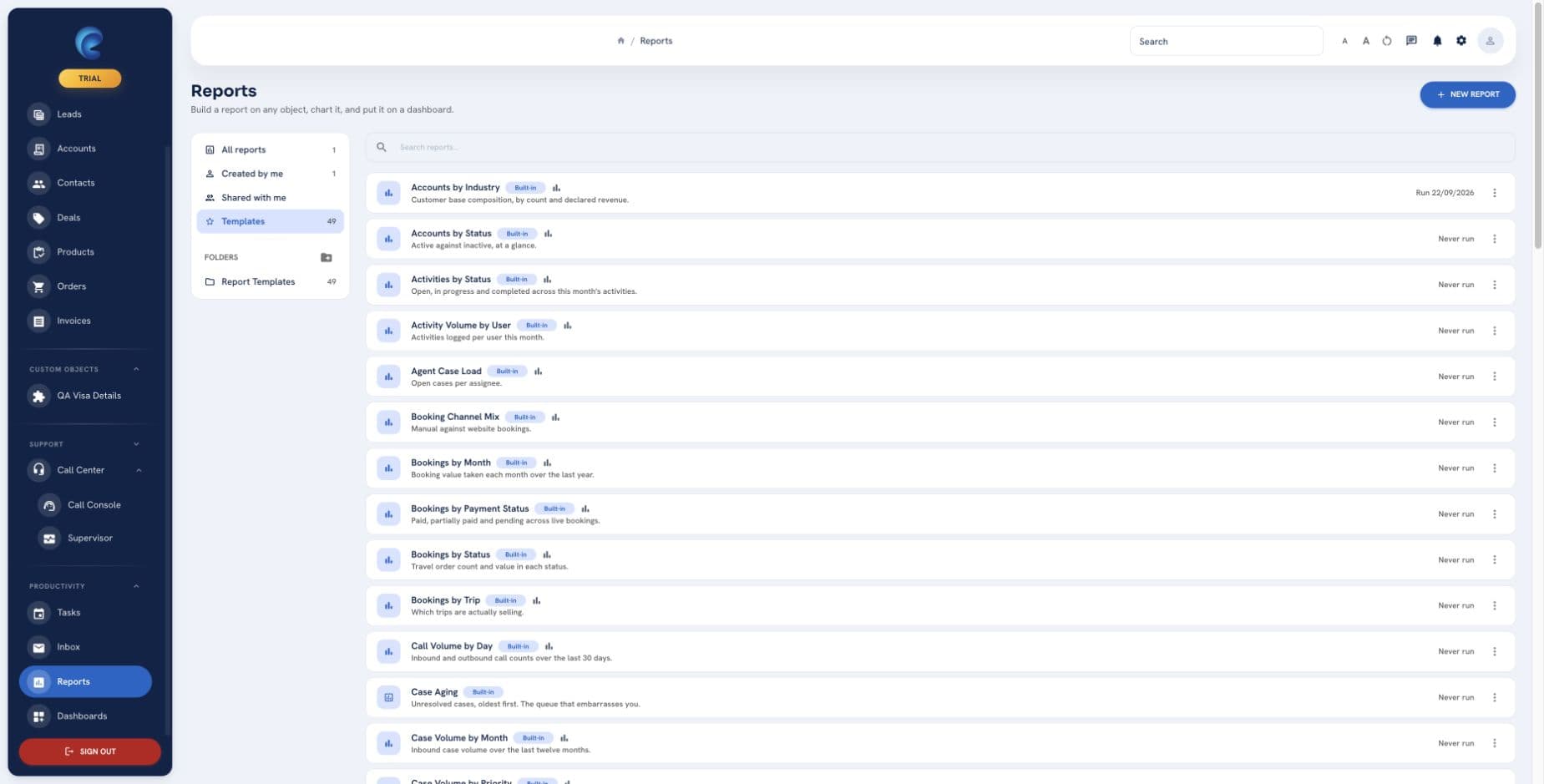Open the Supervisor view
The image size is (1544, 784).
coord(90,539)
